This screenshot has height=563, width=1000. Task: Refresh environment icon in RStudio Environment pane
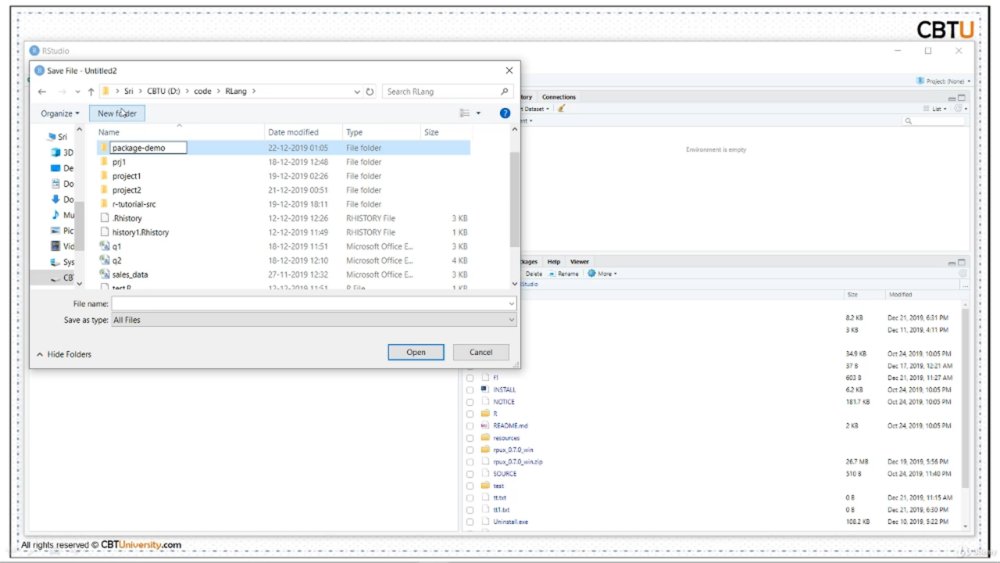(958, 109)
